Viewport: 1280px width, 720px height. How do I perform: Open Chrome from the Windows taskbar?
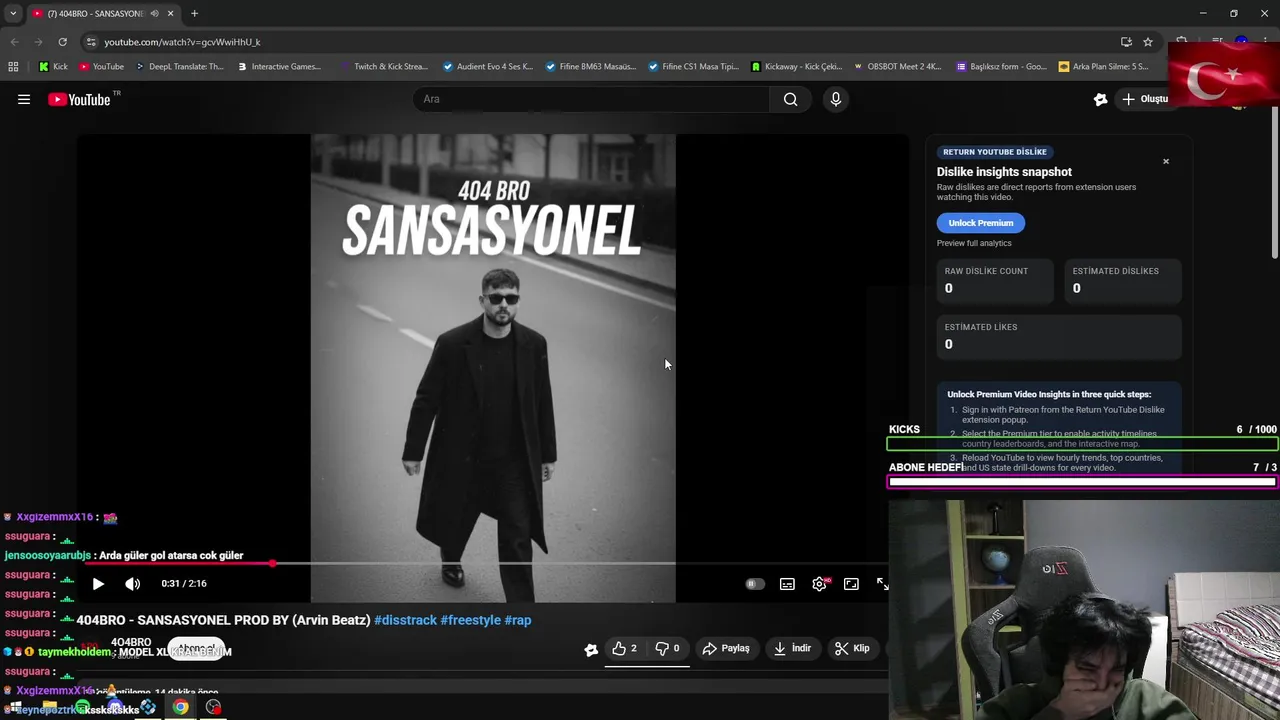click(180, 707)
